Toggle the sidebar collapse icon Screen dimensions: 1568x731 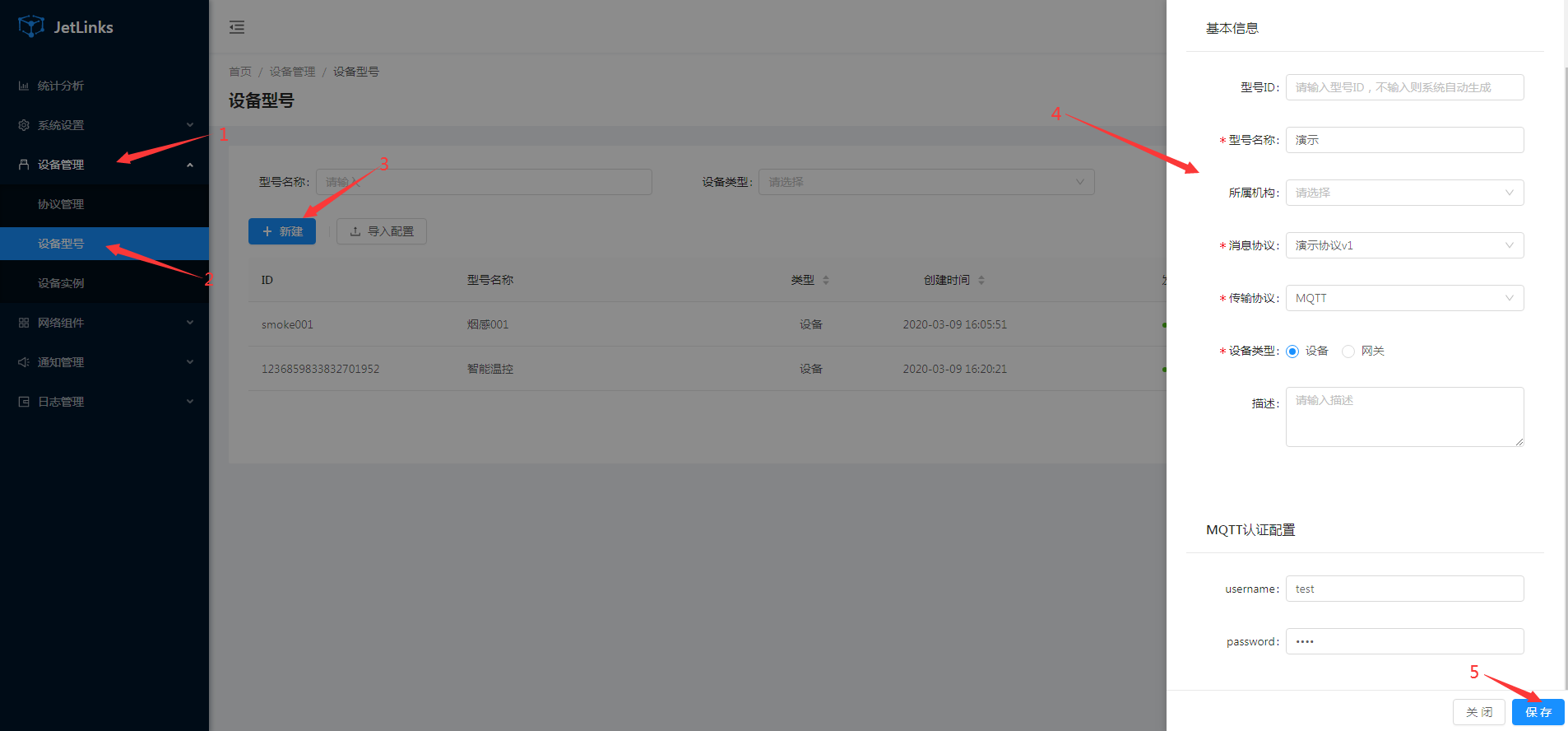click(x=237, y=27)
